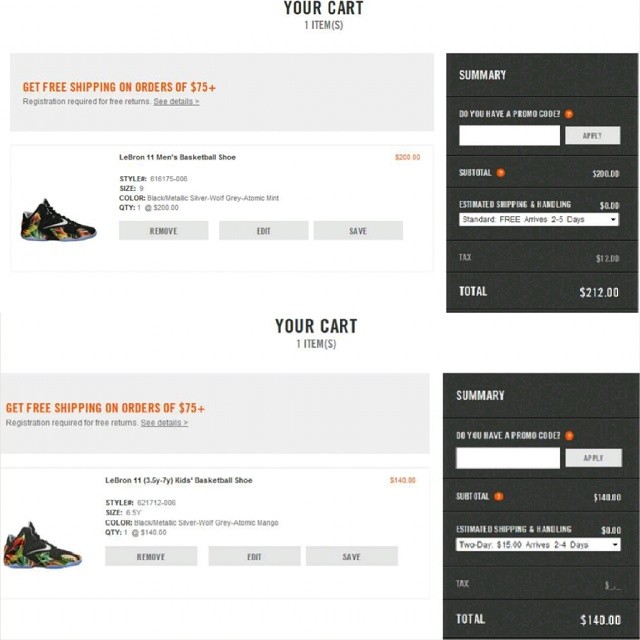Open the Standard FREE shipping dropdown

tap(539, 220)
